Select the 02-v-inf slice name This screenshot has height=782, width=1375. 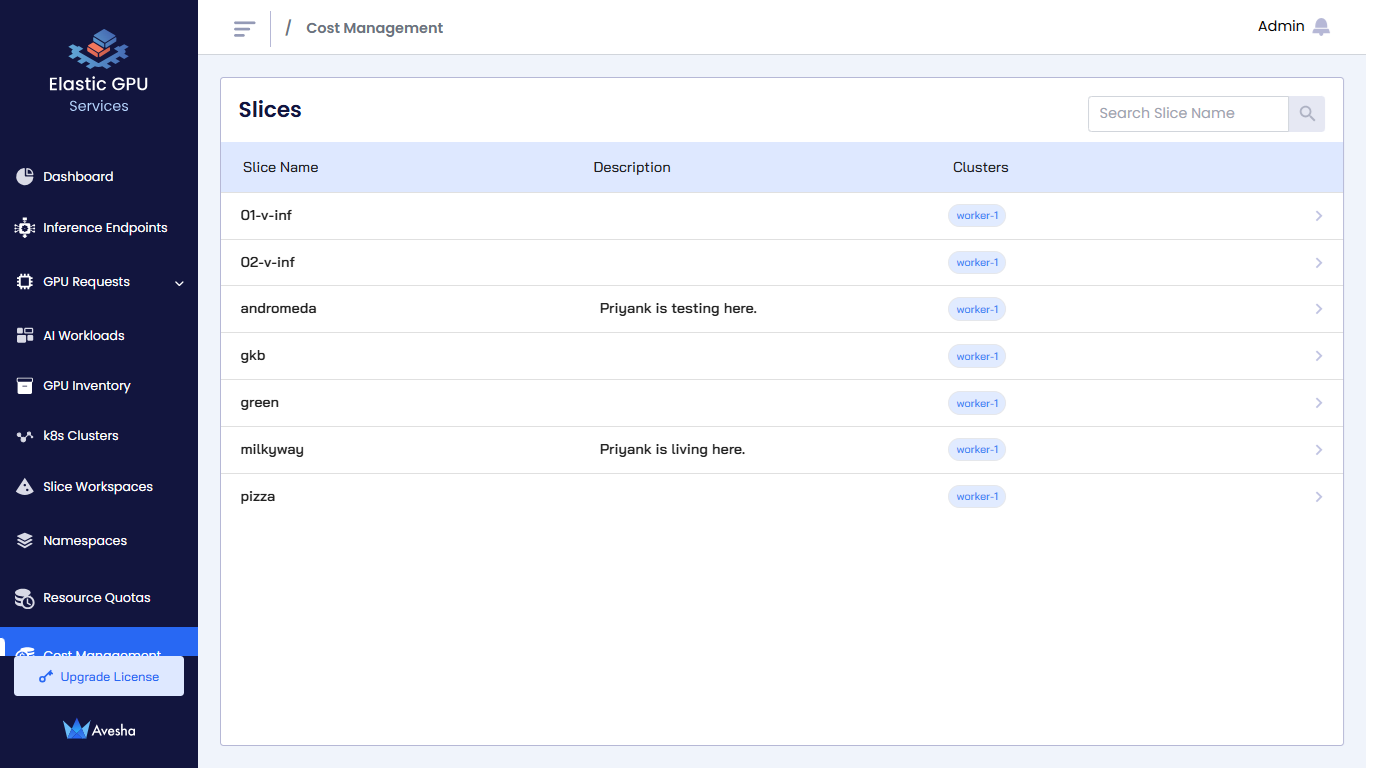[268, 262]
